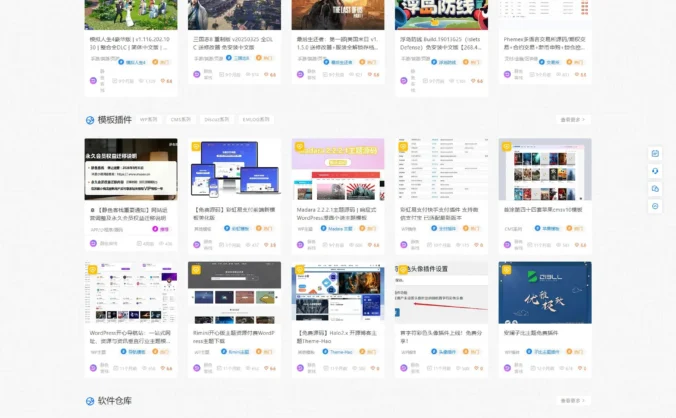The width and height of the screenshot is (676, 418).
Task: Click yellow badge on Madara theme card
Action: [300, 147]
